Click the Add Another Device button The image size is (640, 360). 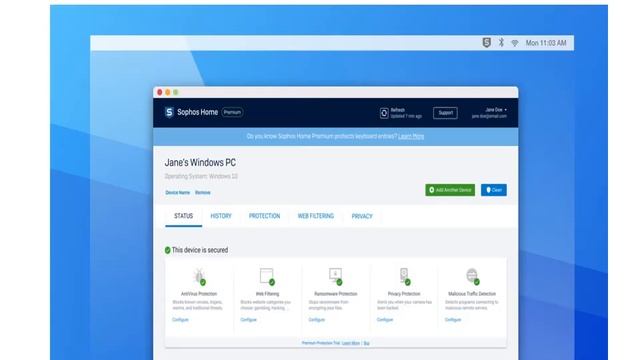pyautogui.click(x=450, y=190)
